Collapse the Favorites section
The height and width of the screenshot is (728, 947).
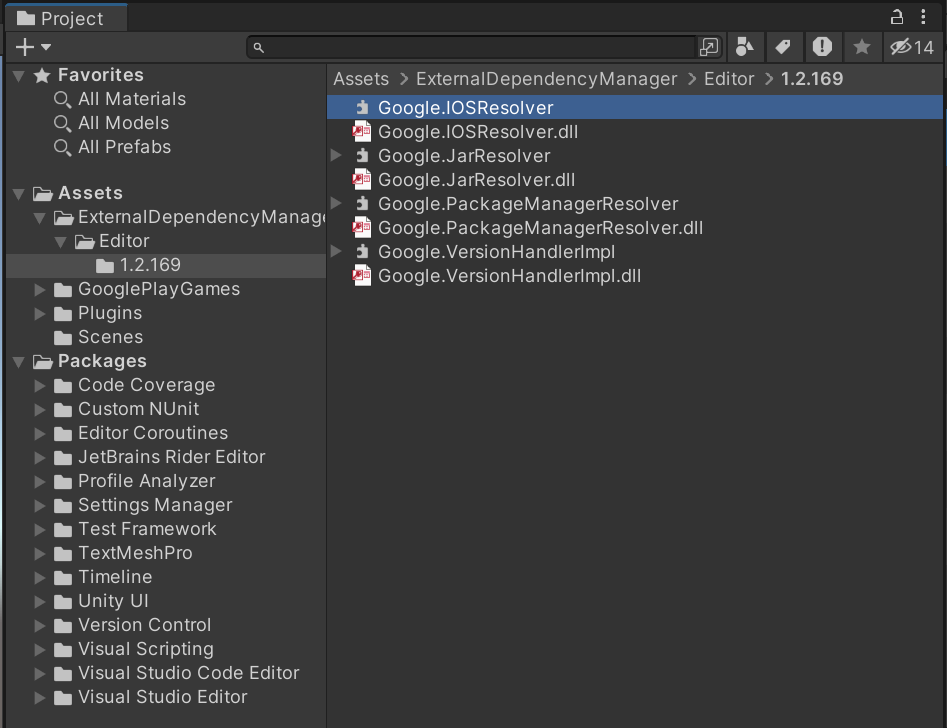(19, 76)
